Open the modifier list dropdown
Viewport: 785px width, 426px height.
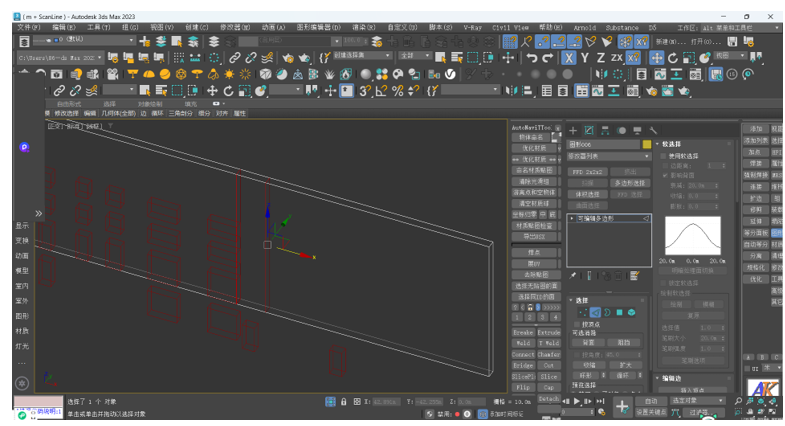(609, 156)
